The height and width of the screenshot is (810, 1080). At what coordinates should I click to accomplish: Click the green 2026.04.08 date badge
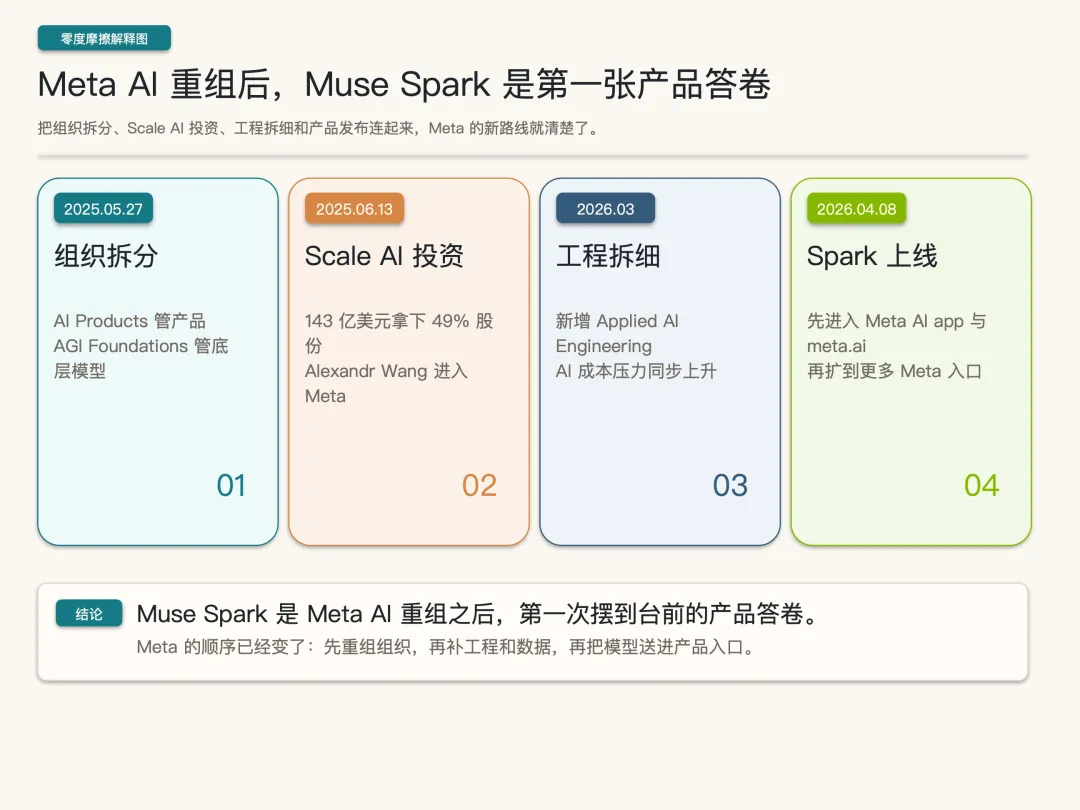coord(856,209)
